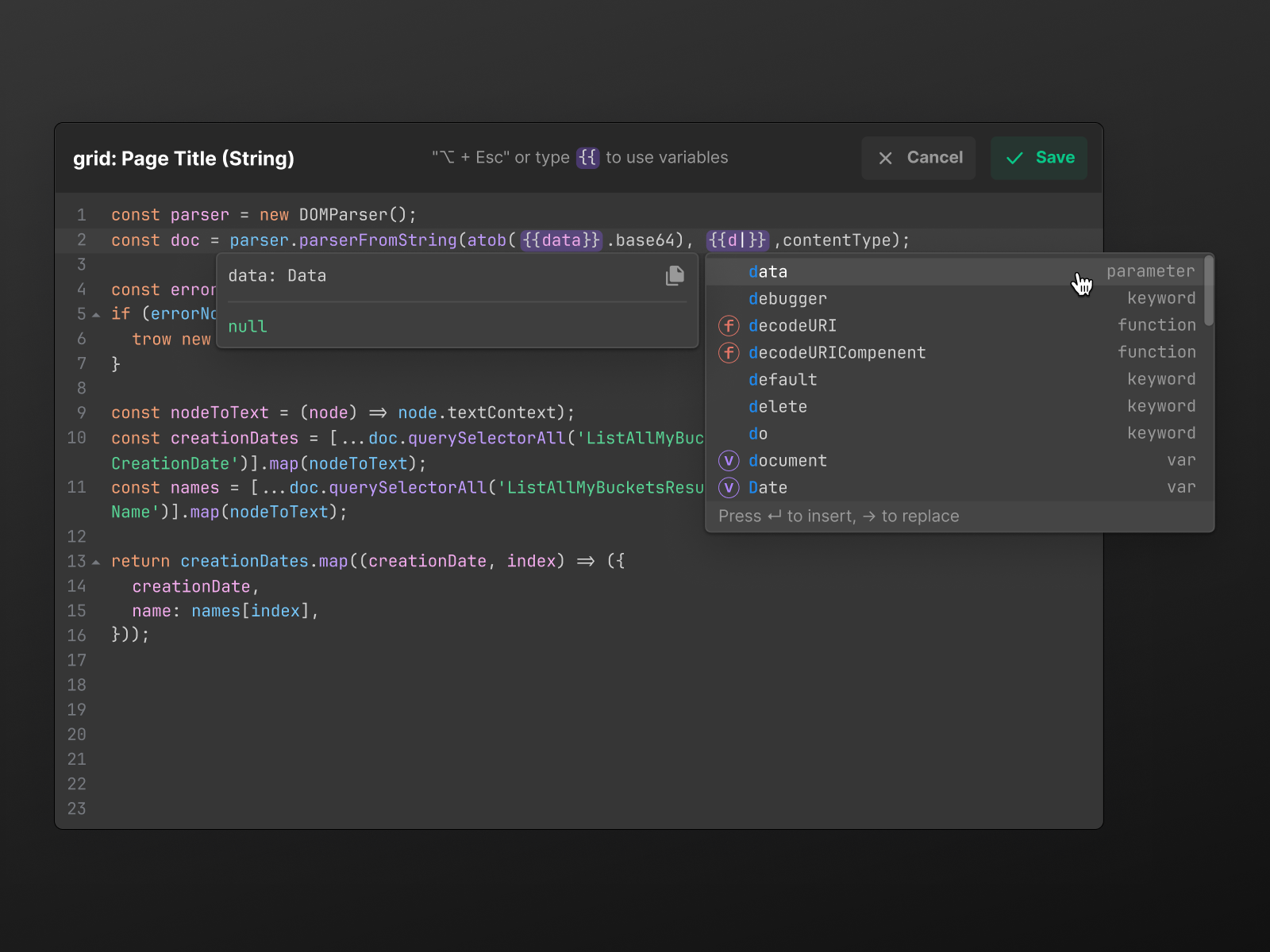Image resolution: width=1270 pixels, height=952 pixels.
Task: Click 'DOMParser()' on line 1
Action: point(353,215)
